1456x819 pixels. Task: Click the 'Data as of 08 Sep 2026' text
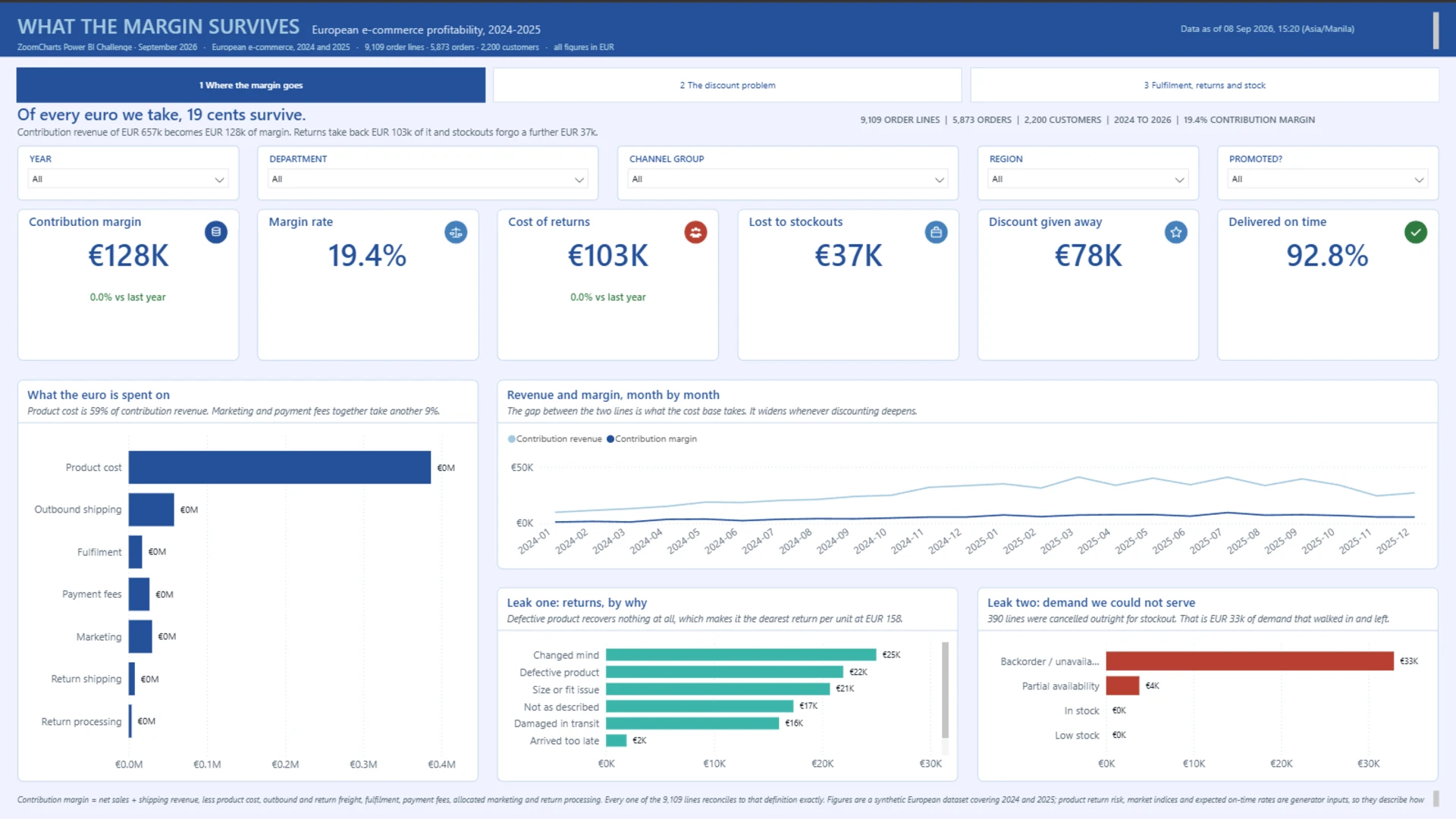tap(1267, 29)
